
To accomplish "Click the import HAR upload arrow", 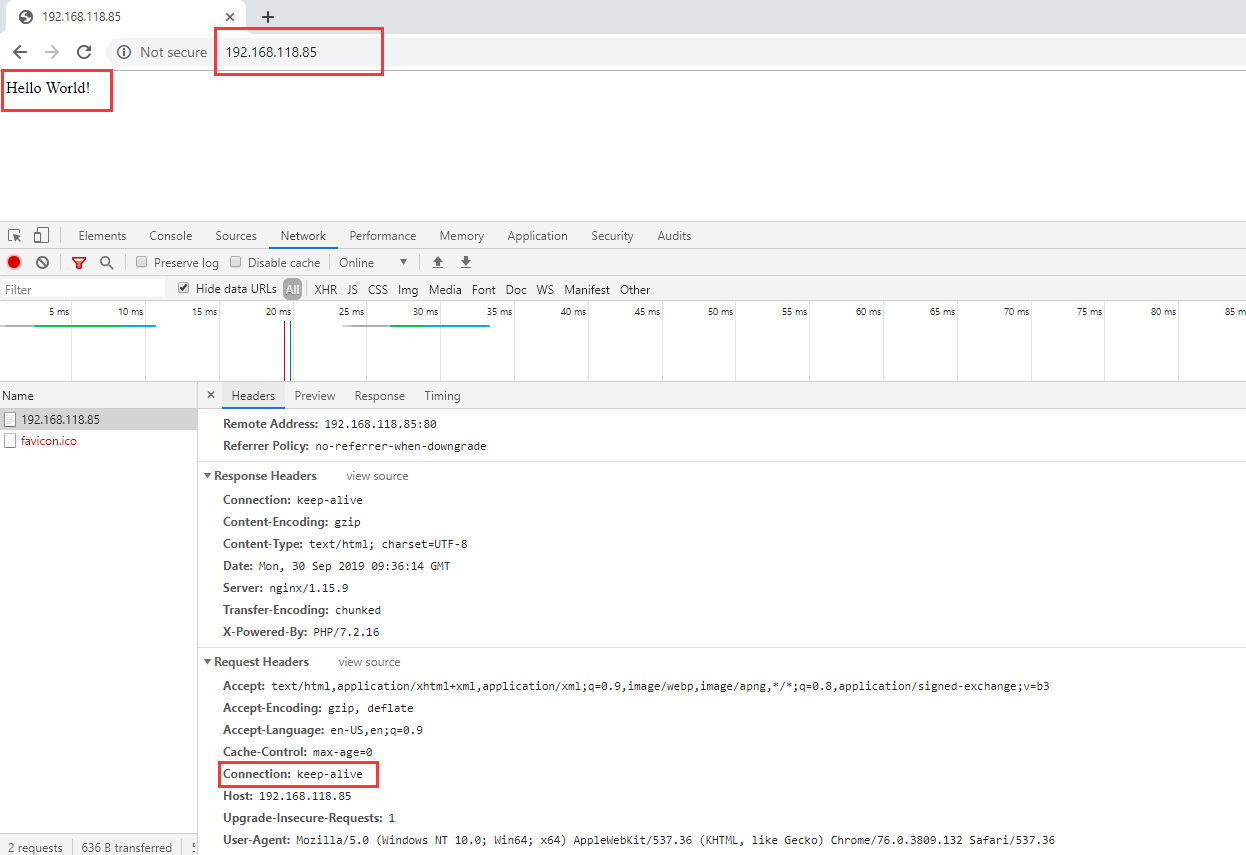I will (x=437, y=262).
